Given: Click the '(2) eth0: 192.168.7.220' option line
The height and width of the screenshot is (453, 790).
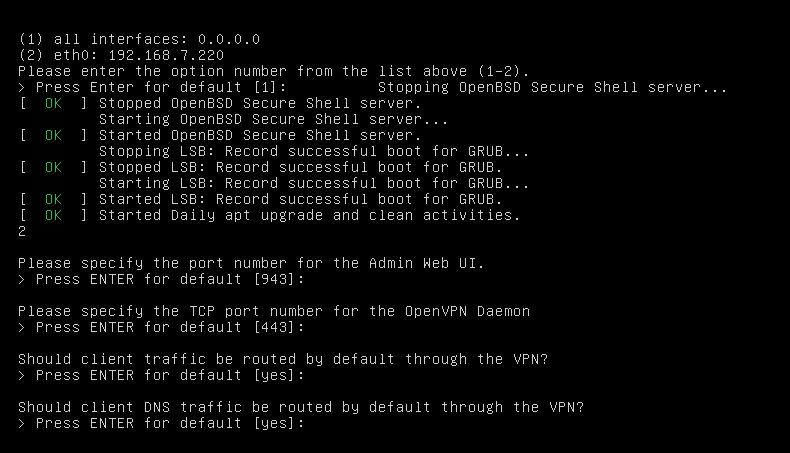Looking at the screenshot, I should 121,55.
